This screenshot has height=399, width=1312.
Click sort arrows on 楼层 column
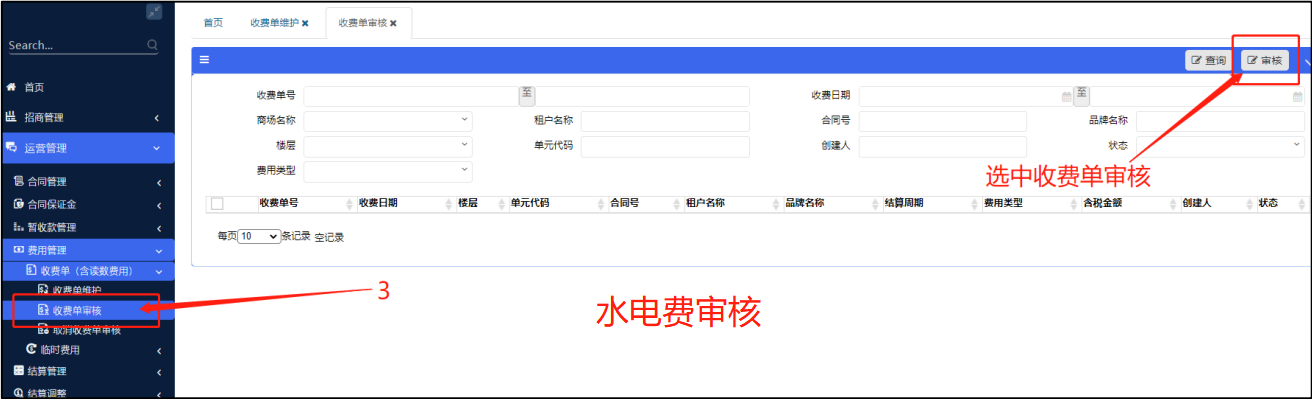coord(500,203)
